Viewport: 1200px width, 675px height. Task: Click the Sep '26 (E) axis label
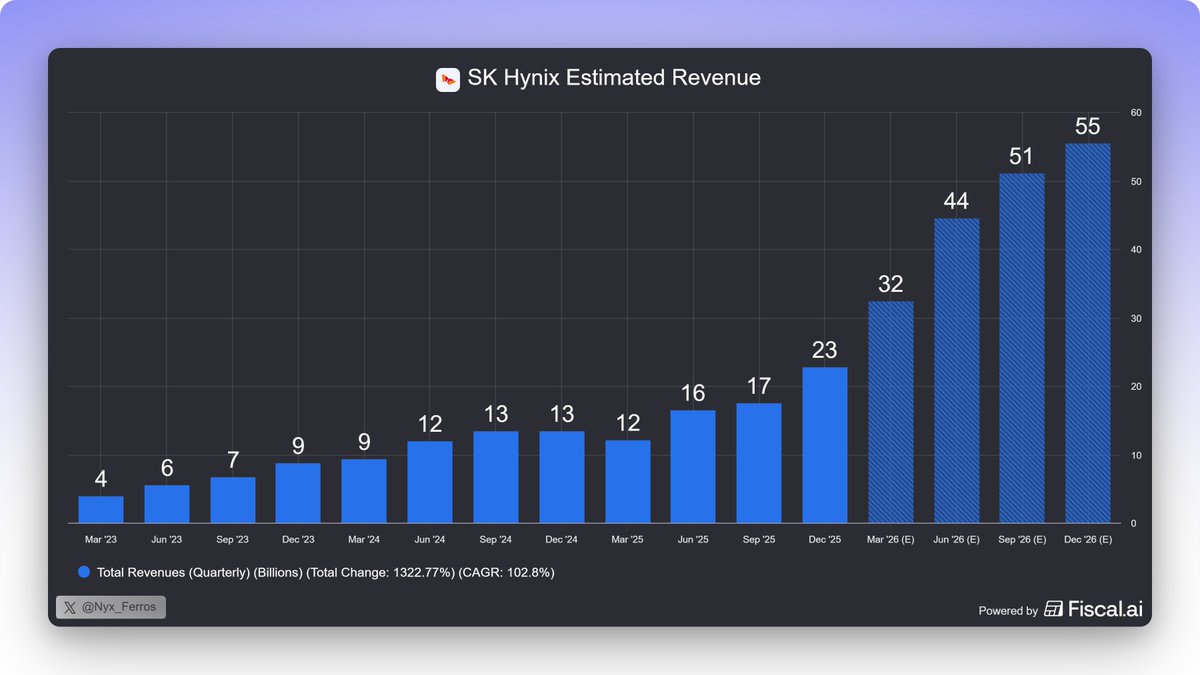1022,539
